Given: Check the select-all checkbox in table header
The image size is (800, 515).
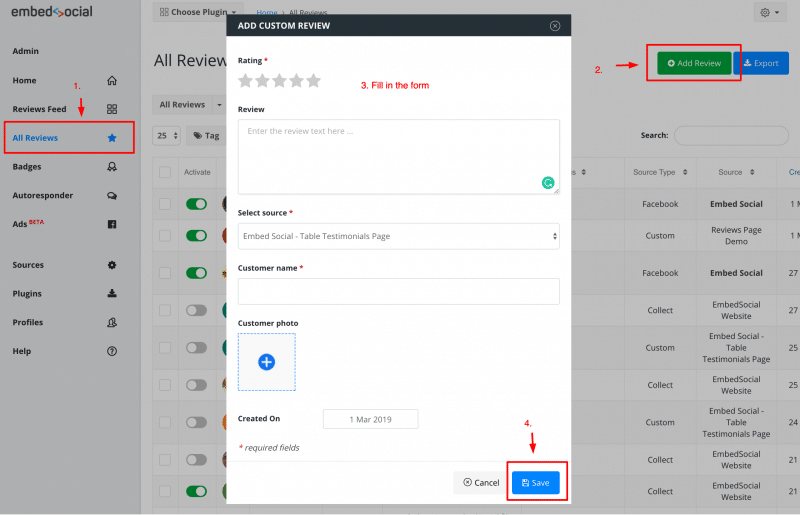Looking at the screenshot, I should pyautogui.click(x=165, y=173).
